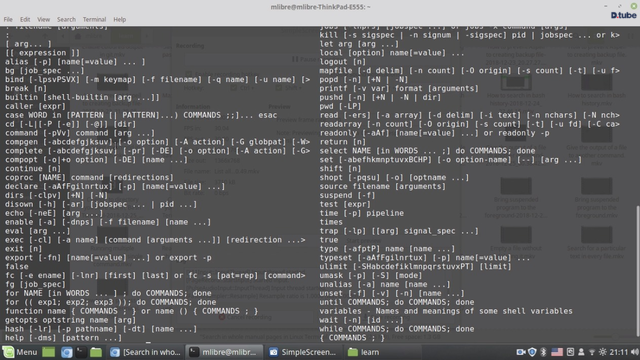Open the Search menu
The image size is (640, 360).
coord(66,19)
